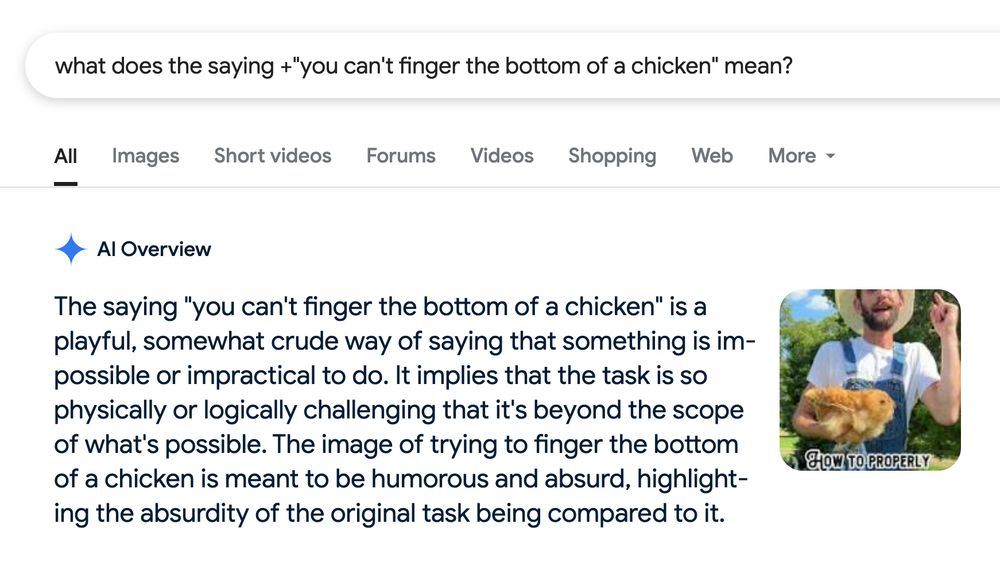Select the All results tab
This screenshot has height=566, width=1000.
tap(66, 156)
